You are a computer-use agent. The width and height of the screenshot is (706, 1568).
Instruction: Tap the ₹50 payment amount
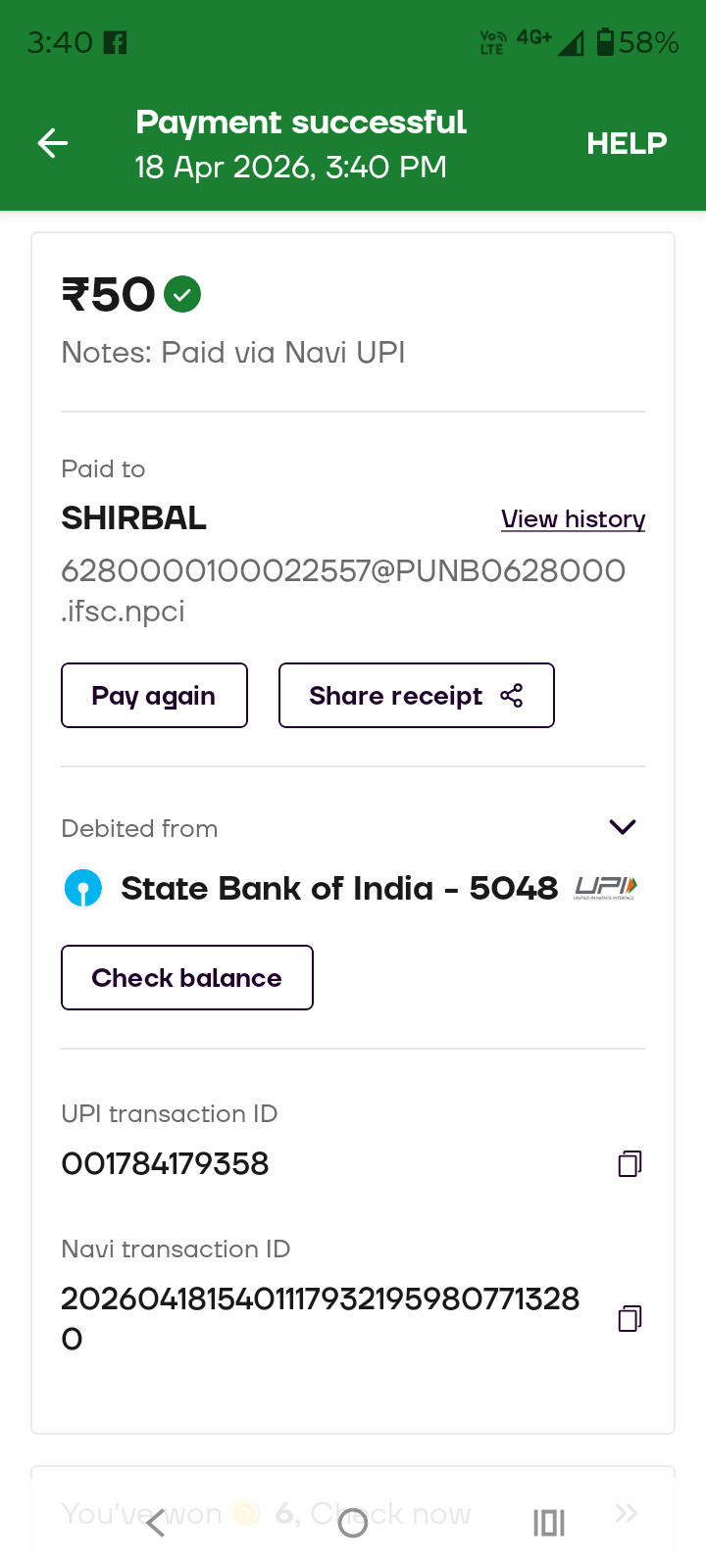[x=109, y=295]
